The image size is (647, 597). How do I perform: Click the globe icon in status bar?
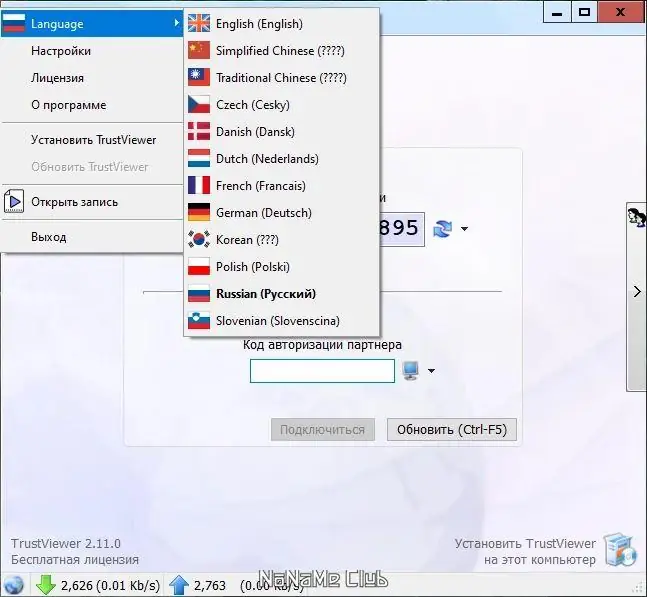coord(13,585)
